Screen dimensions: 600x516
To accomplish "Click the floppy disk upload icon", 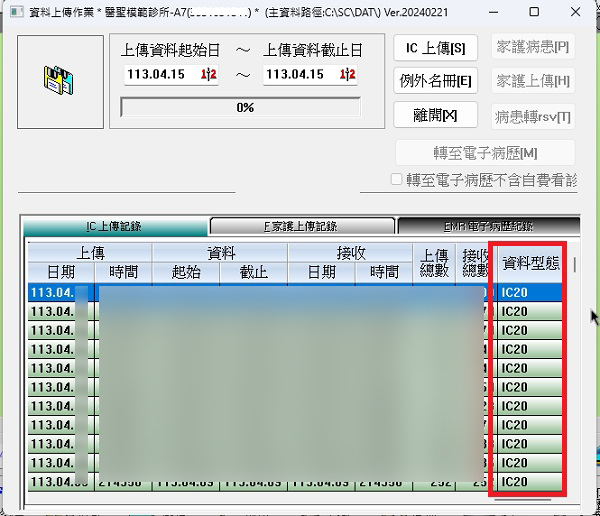I will pos(59,81).
